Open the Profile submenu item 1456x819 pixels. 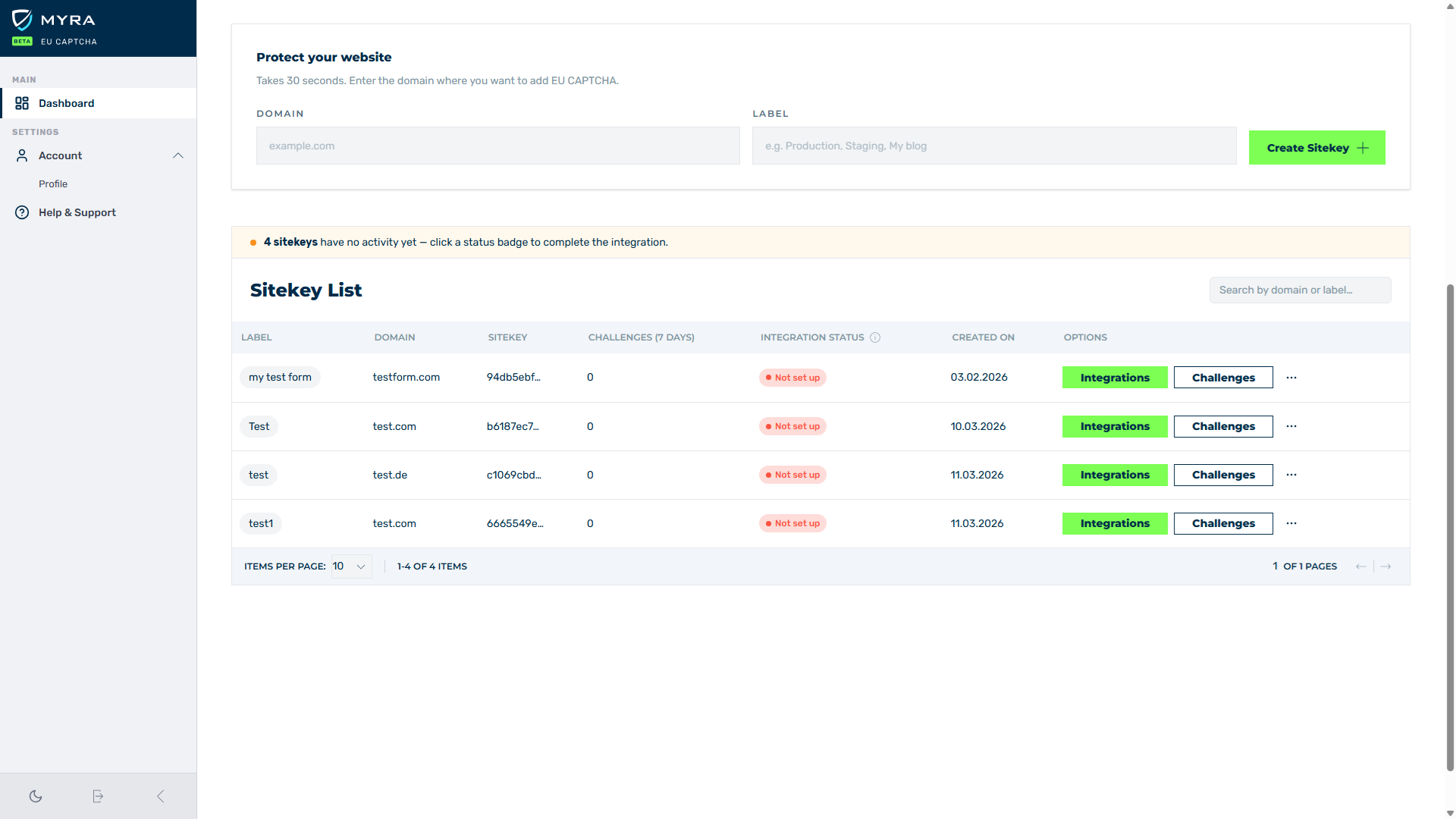[53, 184]
